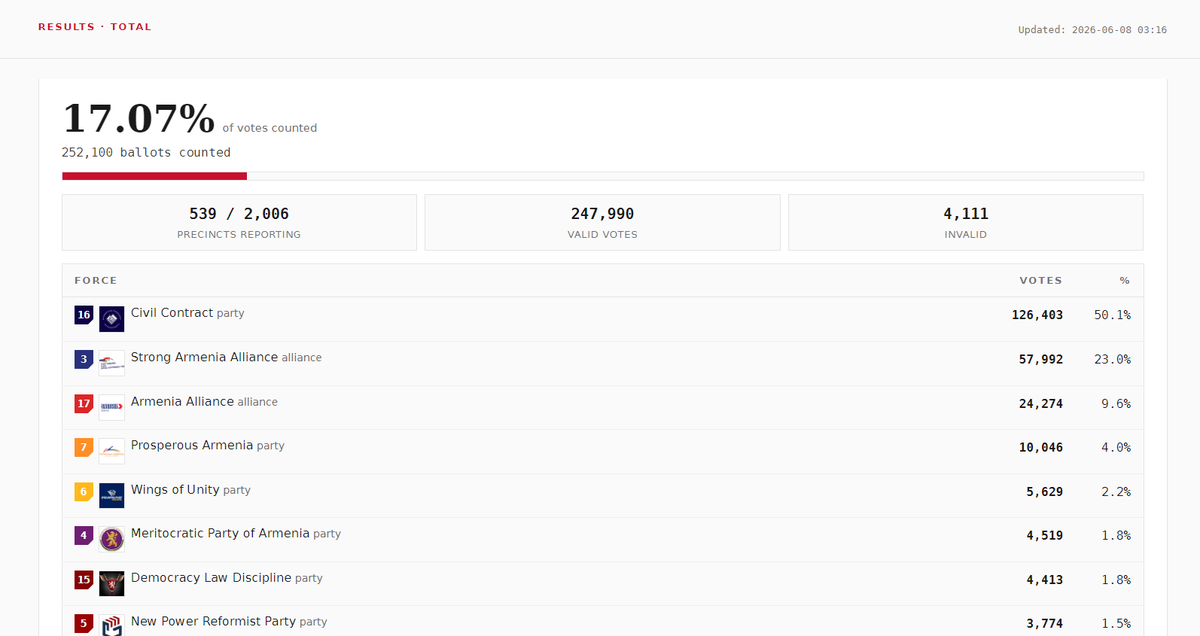
Task: Click the 23.0% percentage value
Action: (1112, 359)
